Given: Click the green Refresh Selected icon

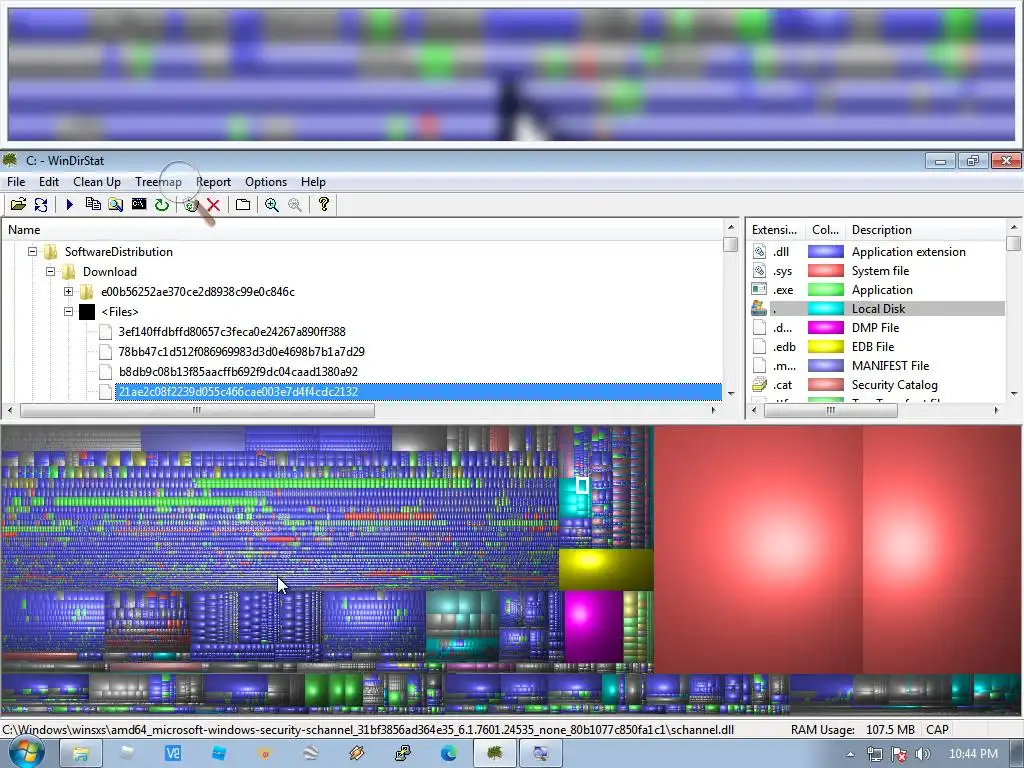Looking at the screenshot, I should click(161, 204).
